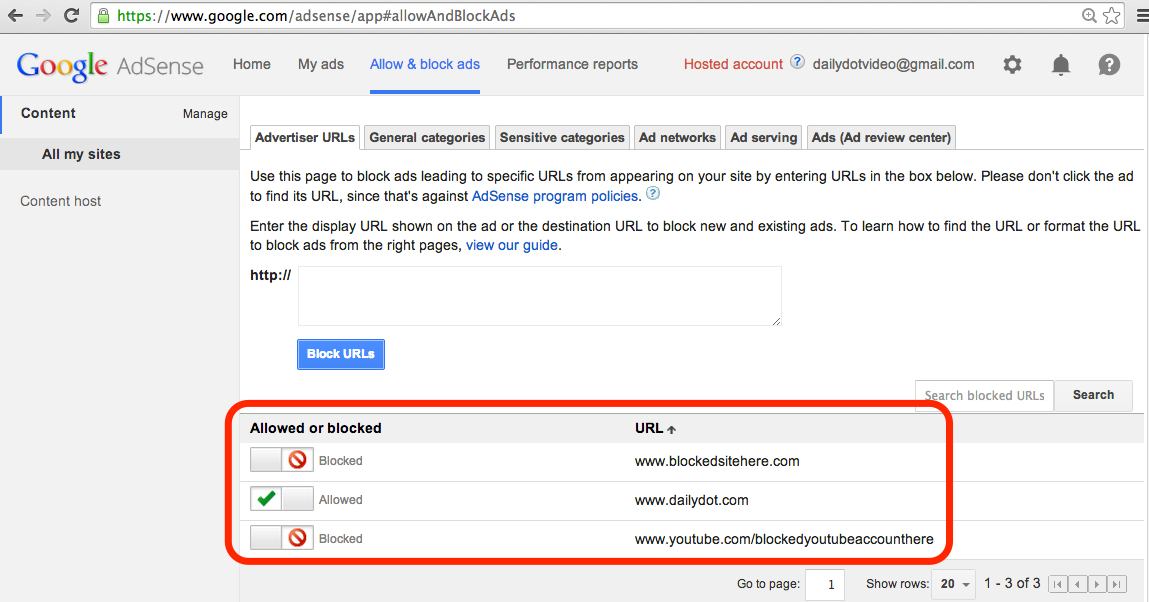
Task: Open the Chrome menu button
Action: pos(1138,16)
